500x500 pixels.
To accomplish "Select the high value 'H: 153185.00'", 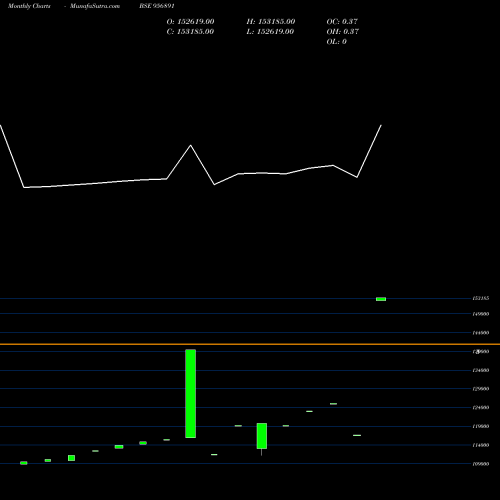I will [x=271, y=22].
